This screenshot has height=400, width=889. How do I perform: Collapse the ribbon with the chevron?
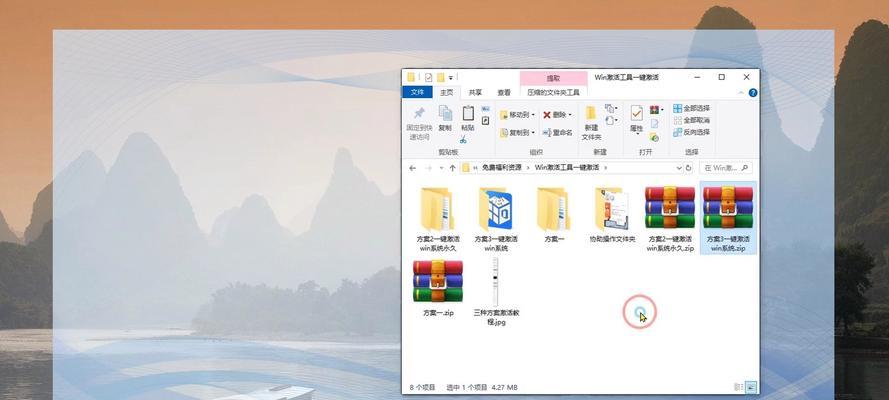point(742,92)
